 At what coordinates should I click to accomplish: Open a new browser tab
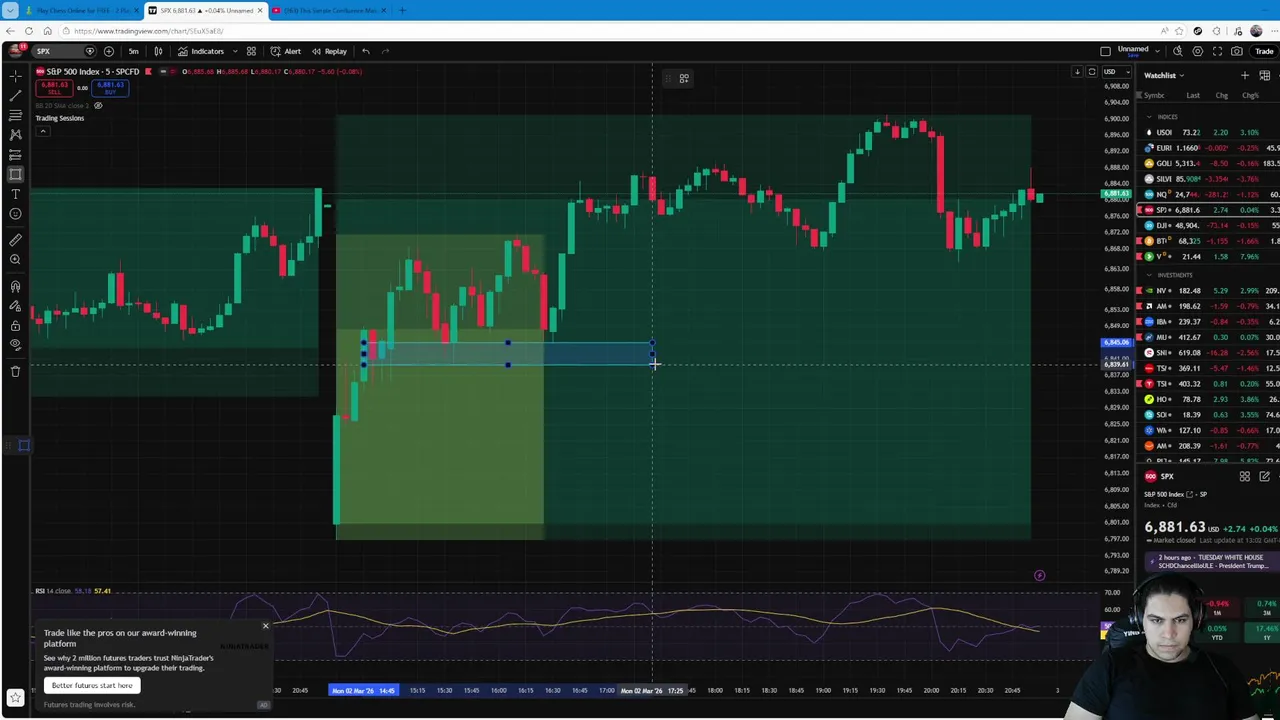click(x=402, y=10)
